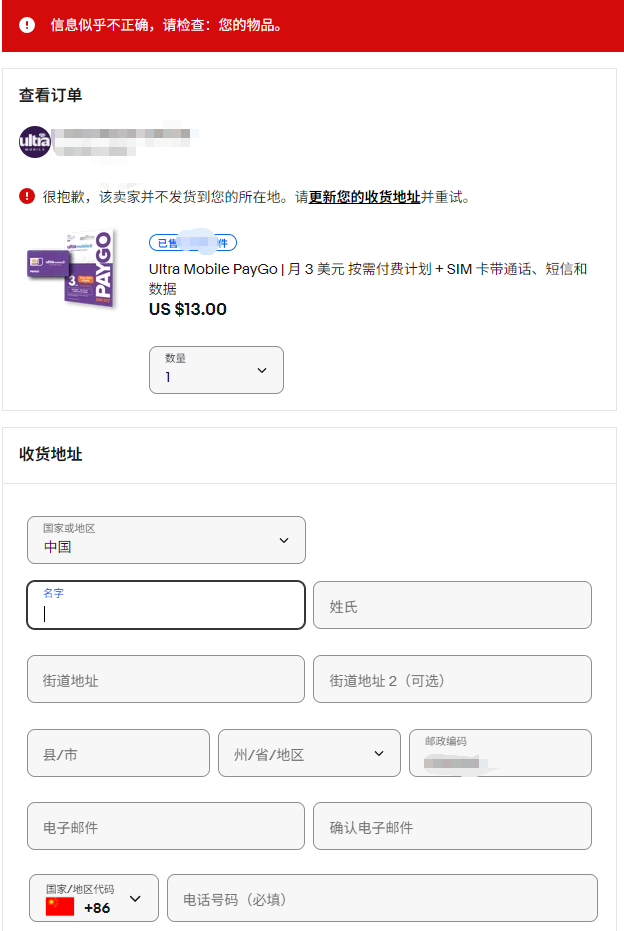Click the 确认电子邮件 confirm email field
This screenshot has height=931, width=624.
click(452, 826)
